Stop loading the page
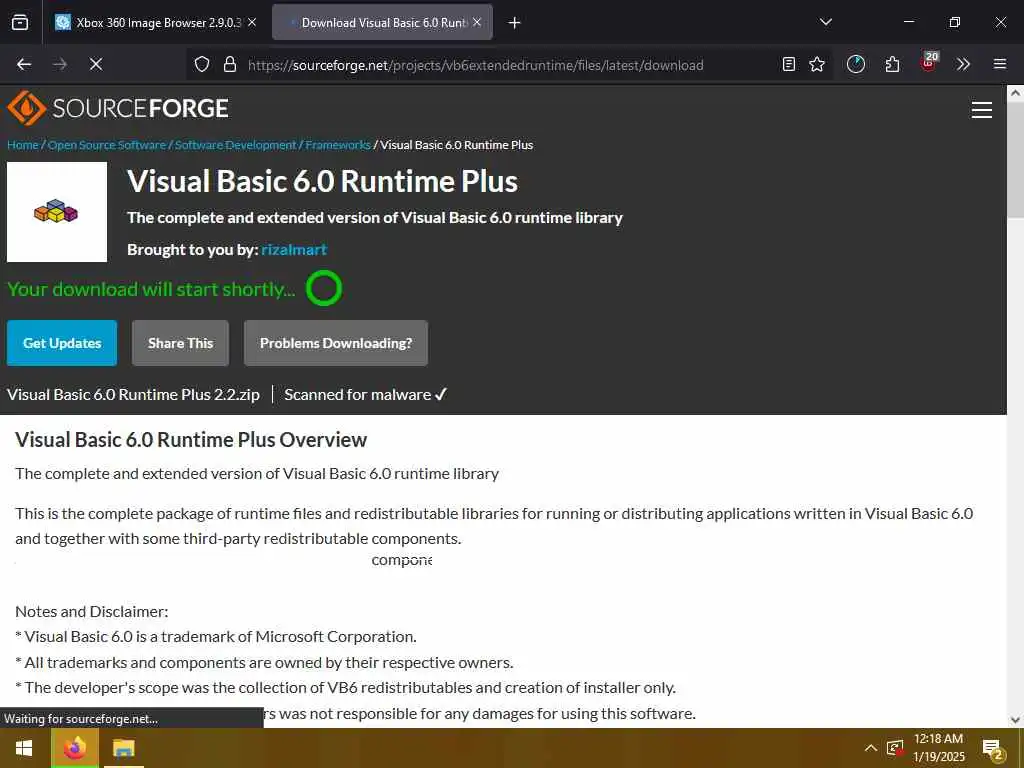Viewport: 1024px width, 768px height. pyautogui.click(x=96, y=64)
